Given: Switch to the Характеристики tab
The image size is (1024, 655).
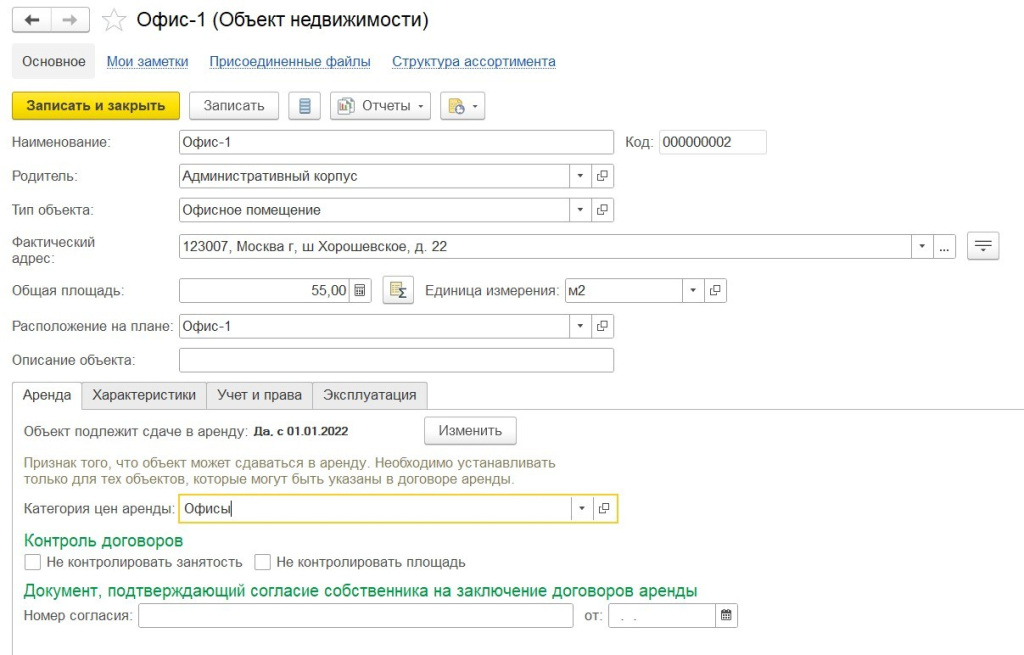Looking at the screenshot, I should point(144,395).
